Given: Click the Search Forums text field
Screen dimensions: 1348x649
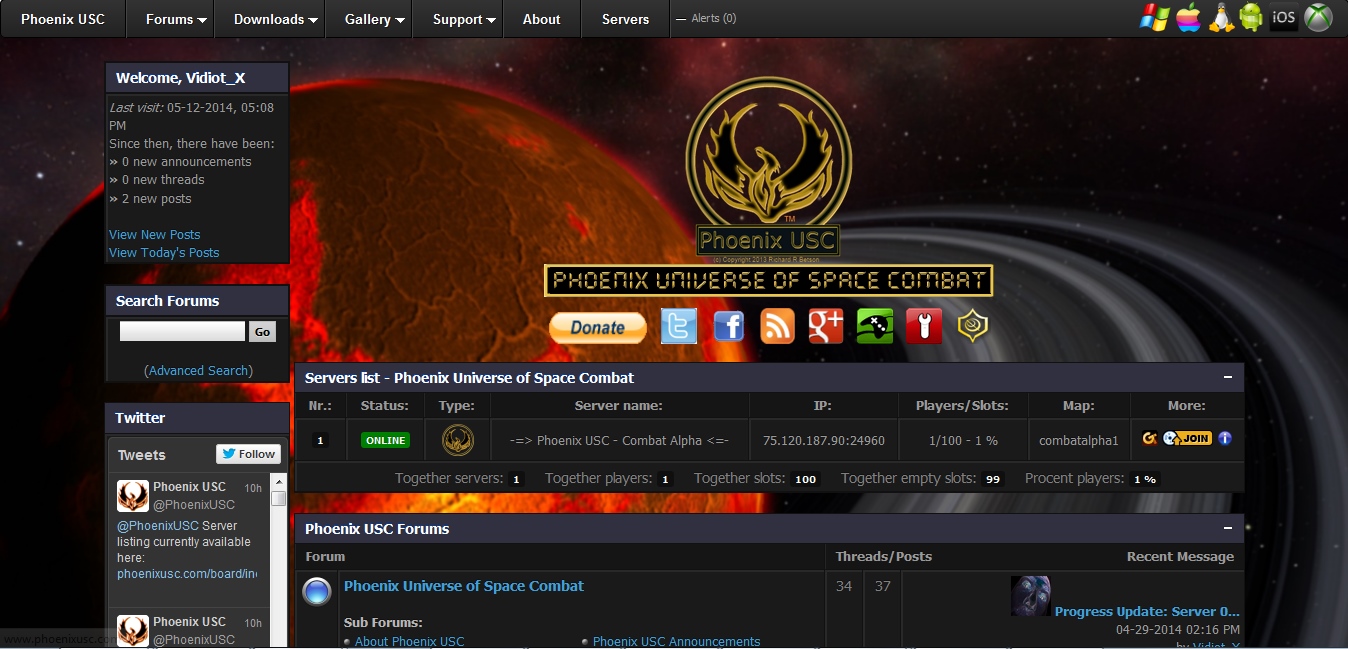Looking at the screenshot, I should coord(182,331).
